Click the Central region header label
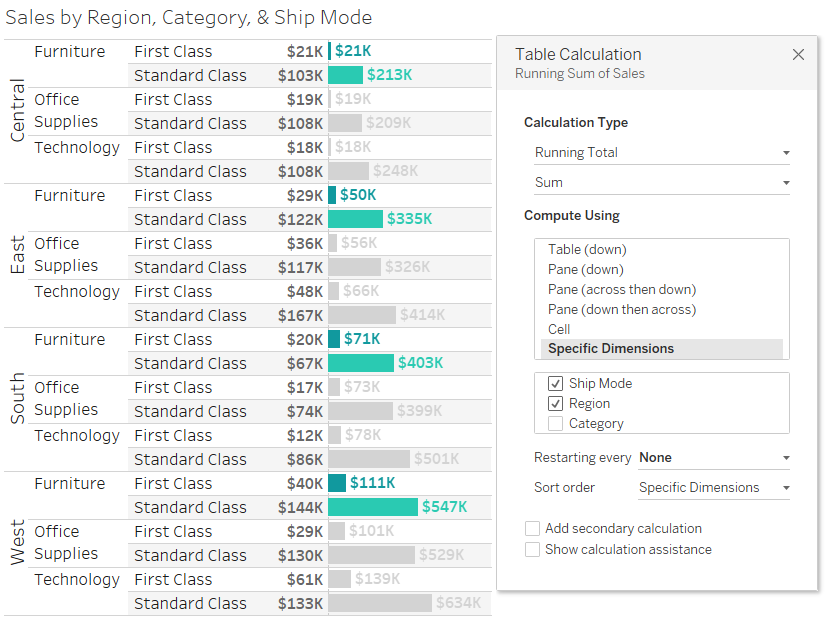This screenshot has height=621, width=829. [x=16, y=111]
